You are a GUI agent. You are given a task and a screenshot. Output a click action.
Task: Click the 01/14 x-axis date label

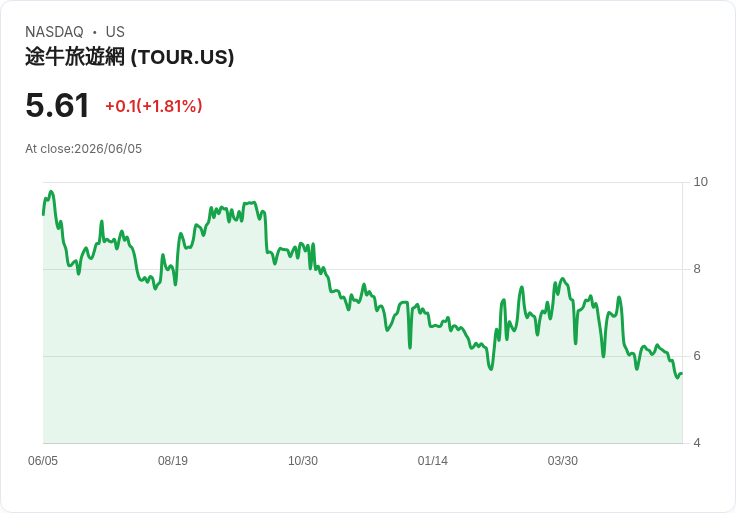[x=432, y=461]
